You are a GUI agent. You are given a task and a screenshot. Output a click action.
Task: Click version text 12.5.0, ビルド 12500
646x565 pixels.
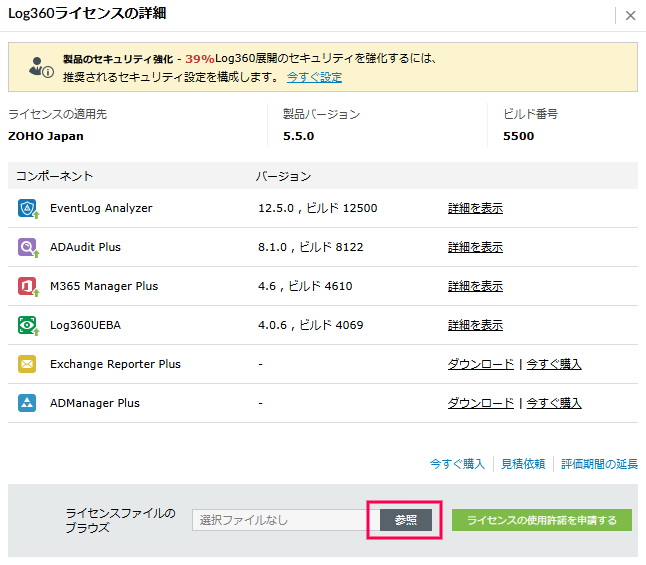point(318,208)
